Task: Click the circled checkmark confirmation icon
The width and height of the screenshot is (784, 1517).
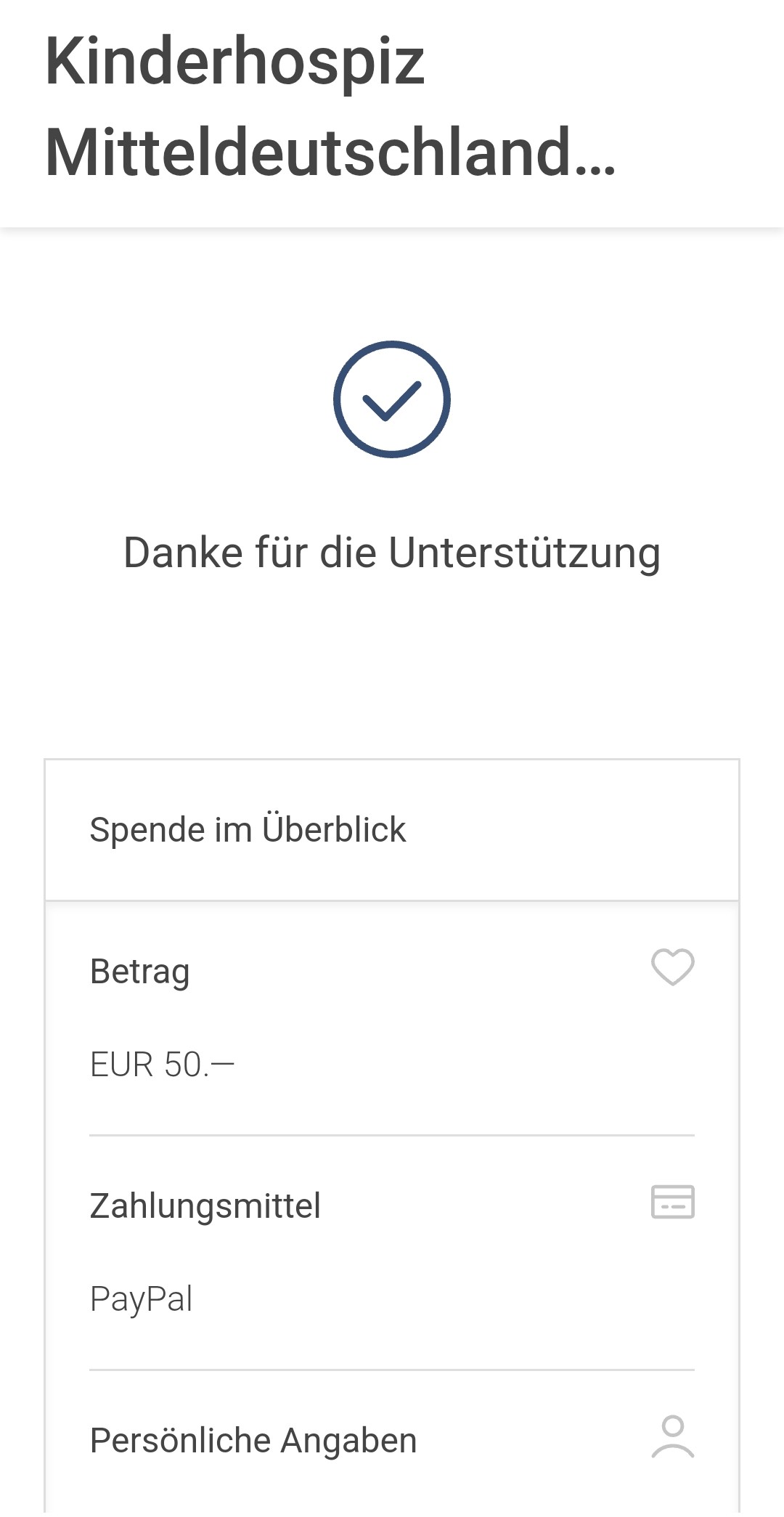Action: click(x=392, y=399)
